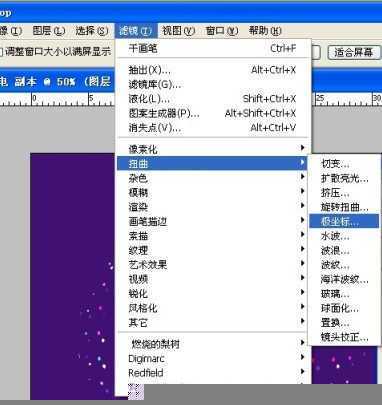Screen dimensions: 382x405
Task: Open the 视图 (V) menu
Action: click(x=179, y=31)
